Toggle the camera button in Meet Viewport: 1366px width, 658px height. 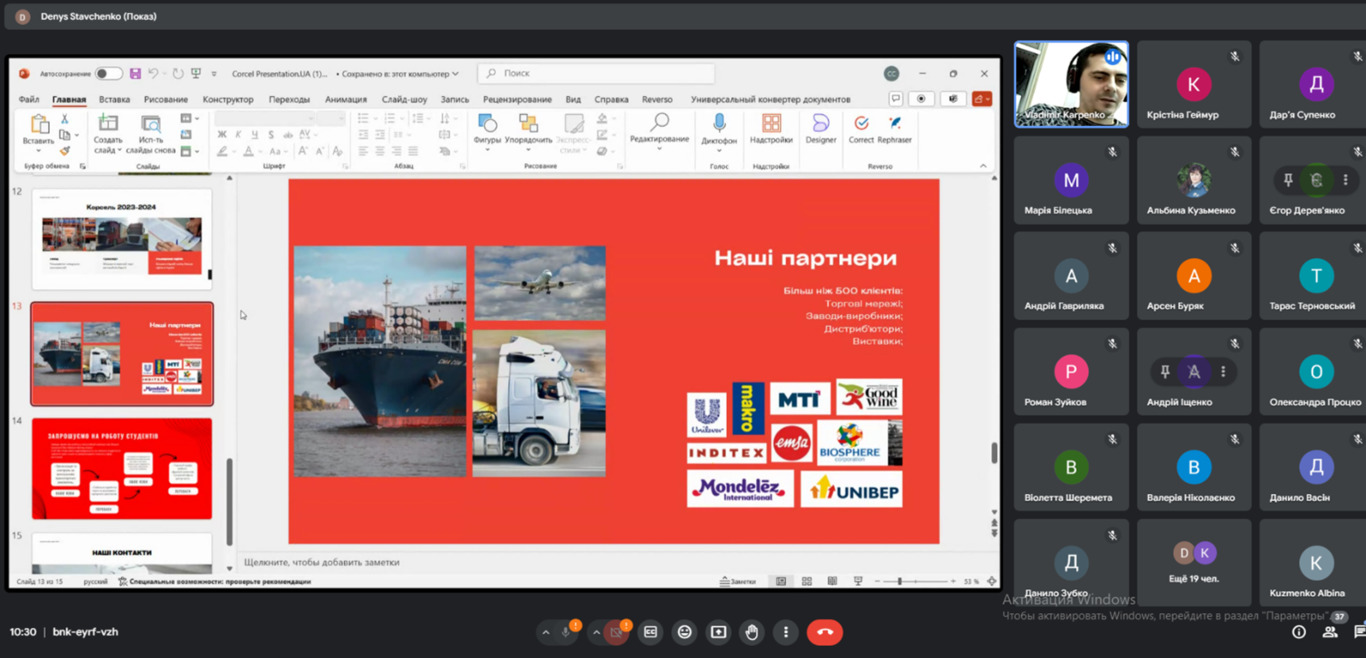tap(617, 632)
